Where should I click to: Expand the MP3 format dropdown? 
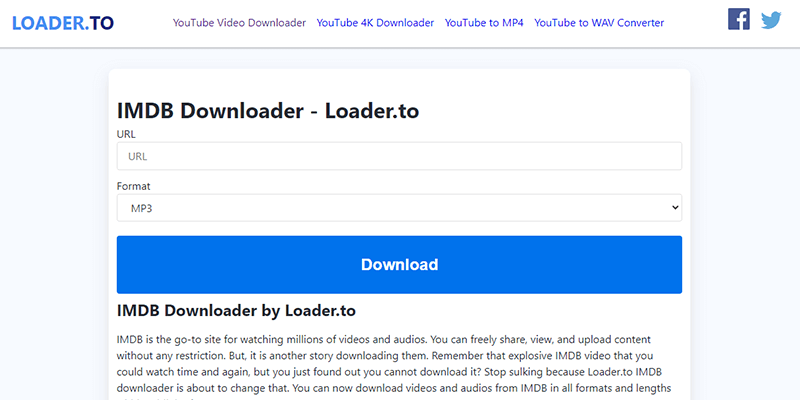[x=399, y=208]
